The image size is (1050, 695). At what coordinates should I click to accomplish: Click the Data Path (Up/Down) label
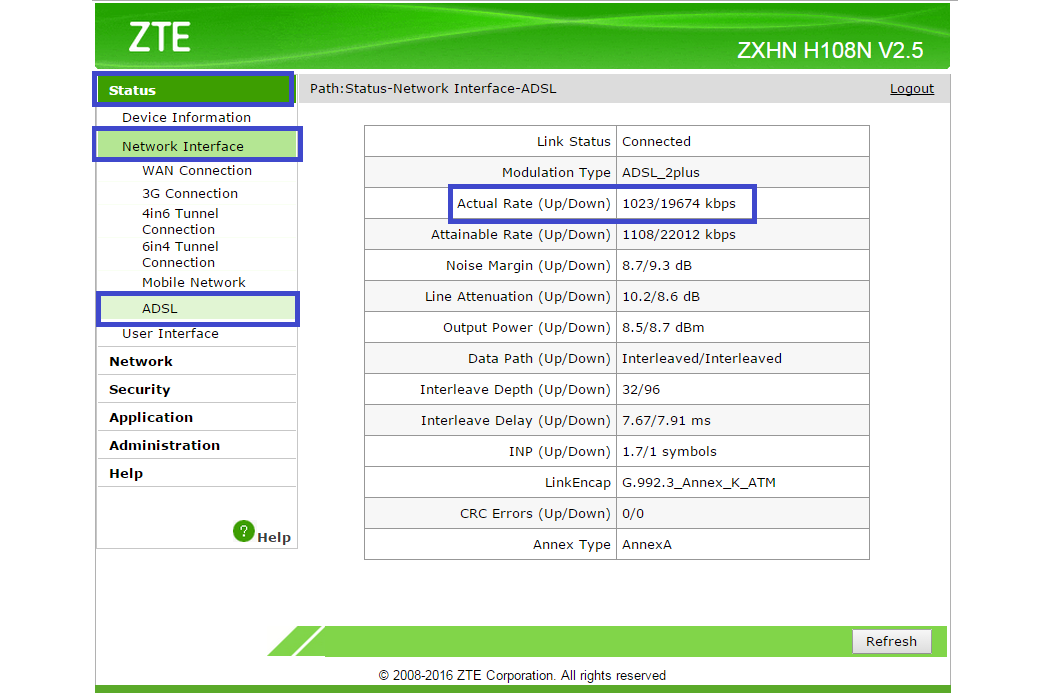point(540,359)
